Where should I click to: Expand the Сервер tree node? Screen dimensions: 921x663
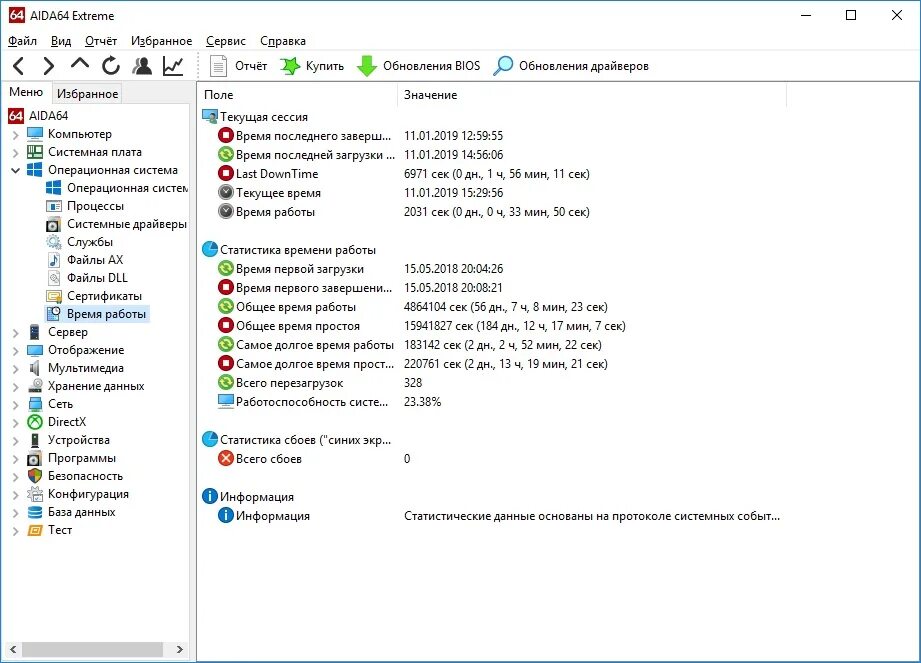tap(15, 332)
